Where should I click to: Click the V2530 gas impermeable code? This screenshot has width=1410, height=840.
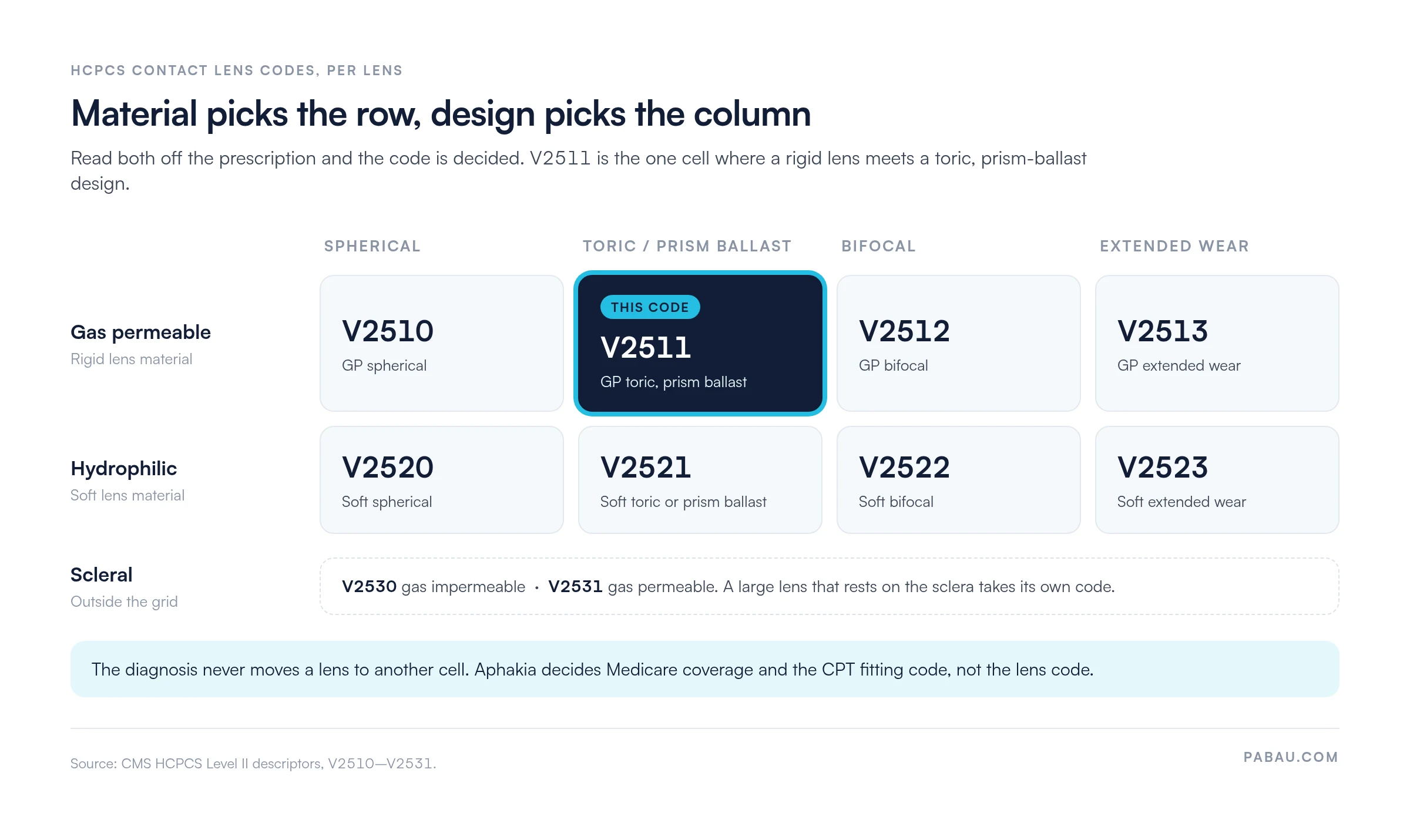(x=433, y=586)
